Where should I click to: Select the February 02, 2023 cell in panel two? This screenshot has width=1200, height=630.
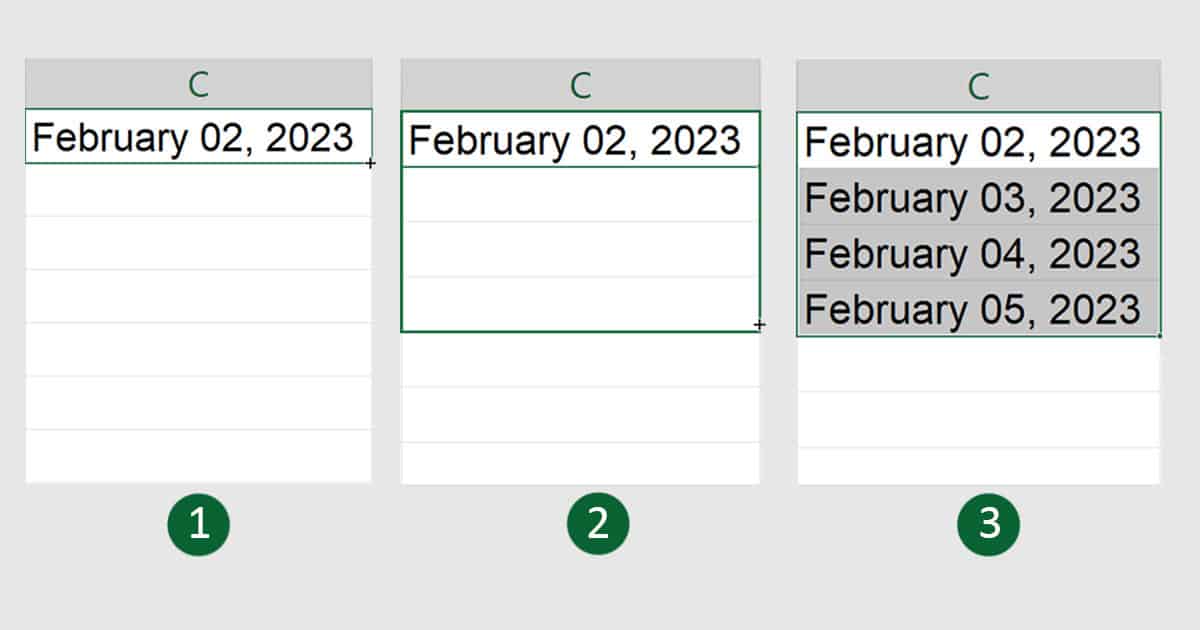[580, 141]
